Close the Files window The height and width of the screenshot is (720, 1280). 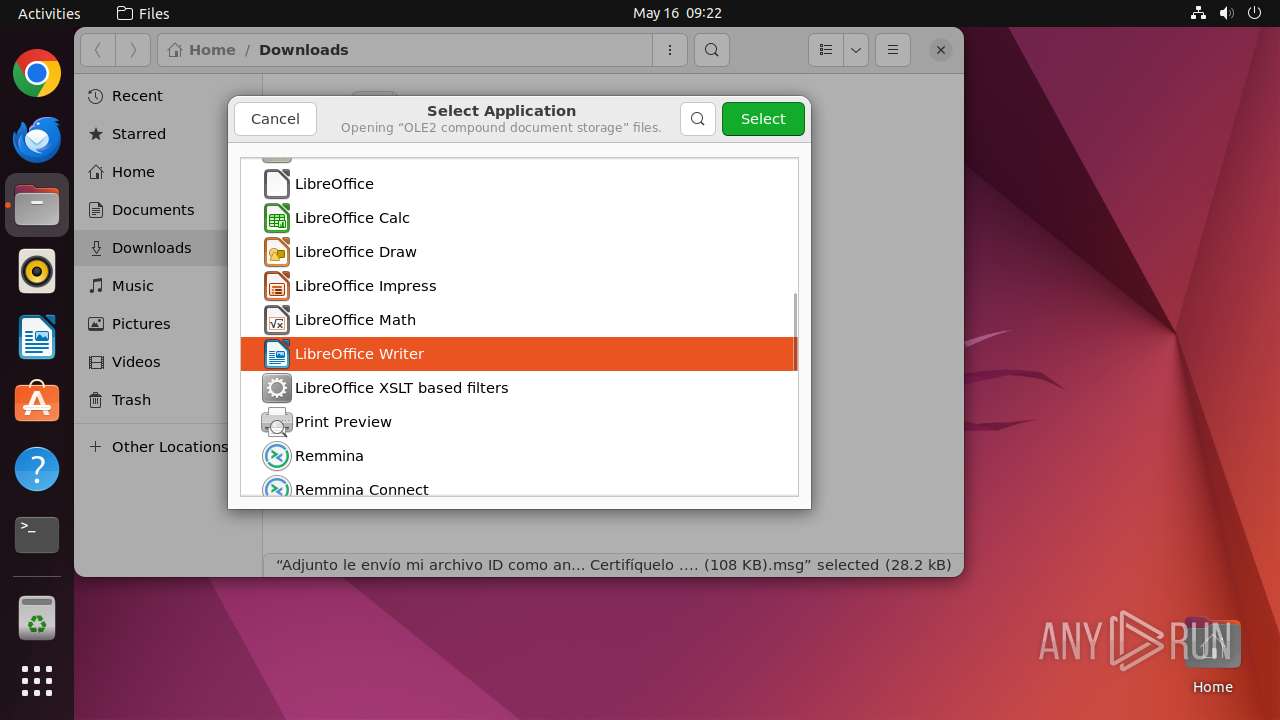pyautogui.click(x=940, y=50)
